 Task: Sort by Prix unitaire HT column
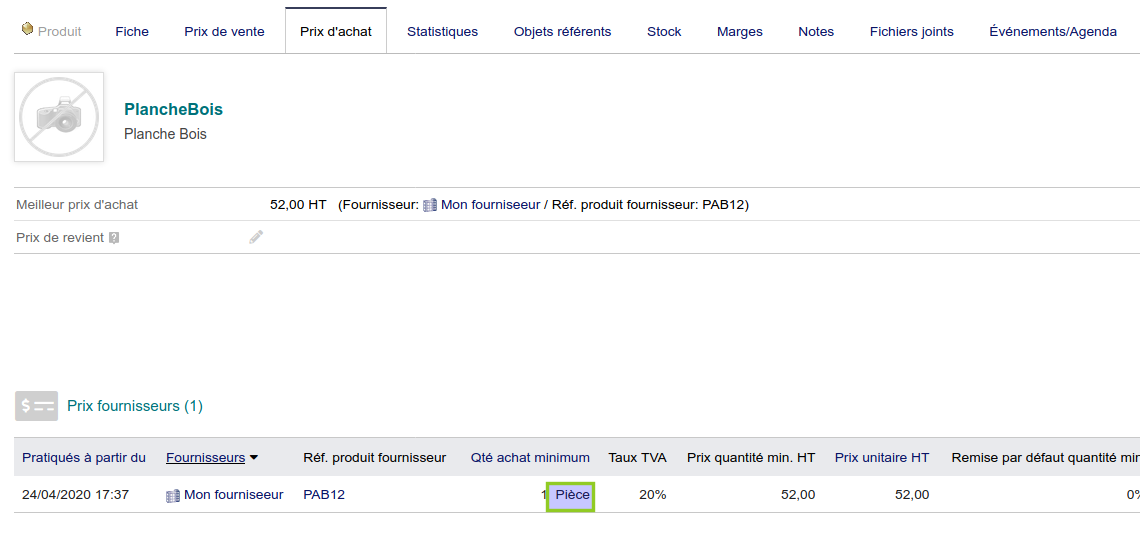point(881,458)
